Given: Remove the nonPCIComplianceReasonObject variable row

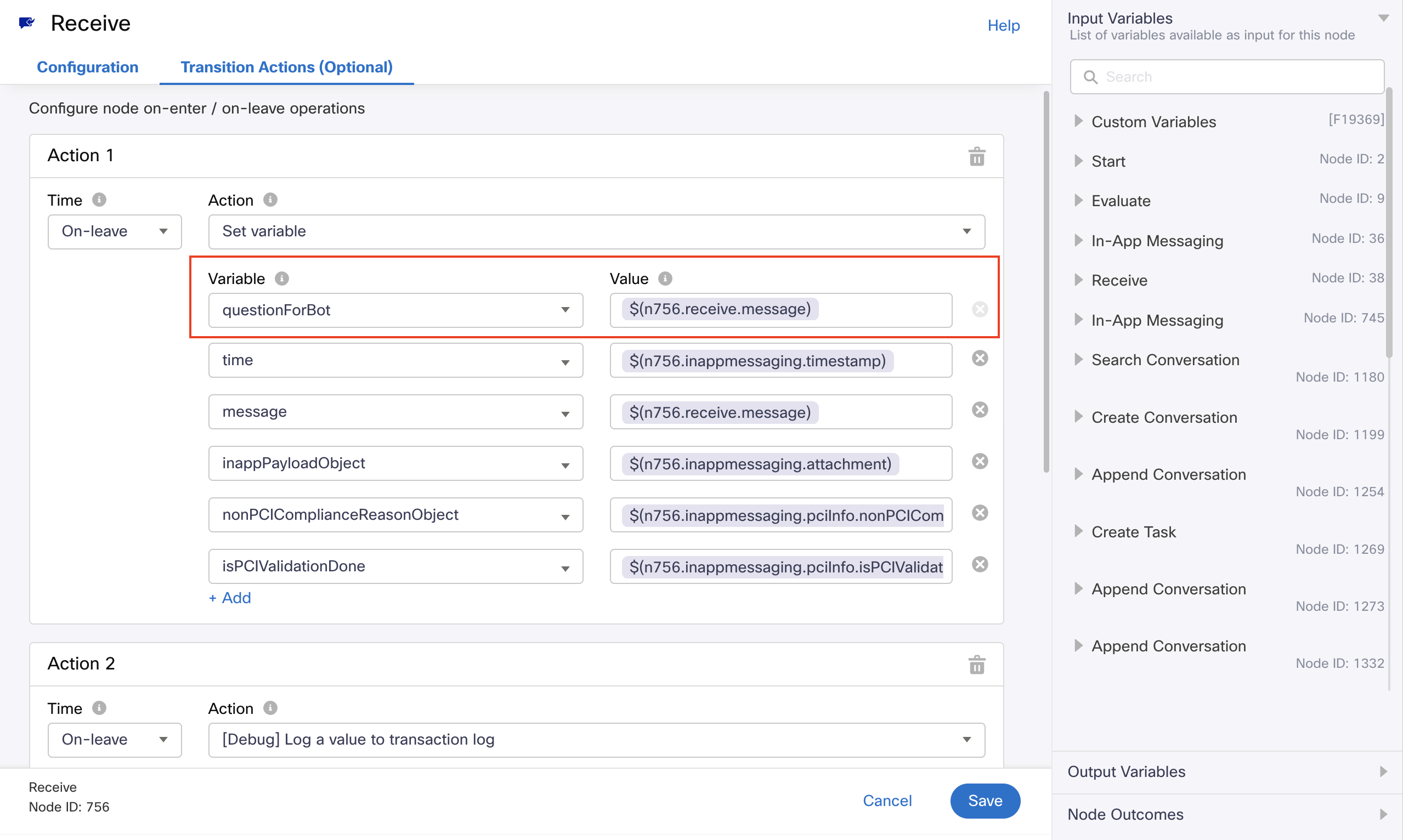Looking at the screenshot, I should click(x=980, y=513).
